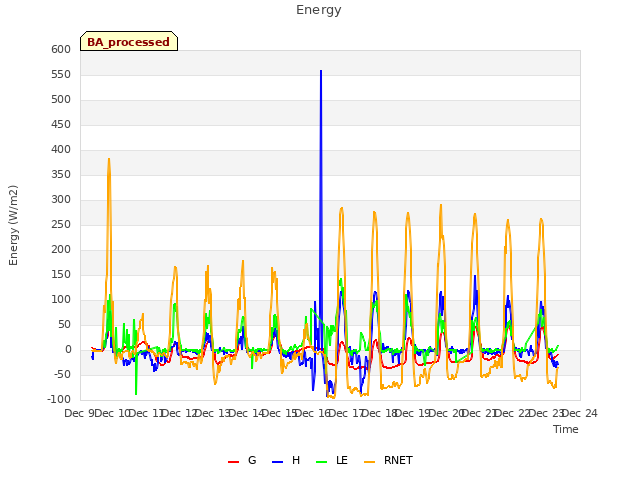Click the 300 y-axis tick label
640x480 pixels.
[61, 200]
